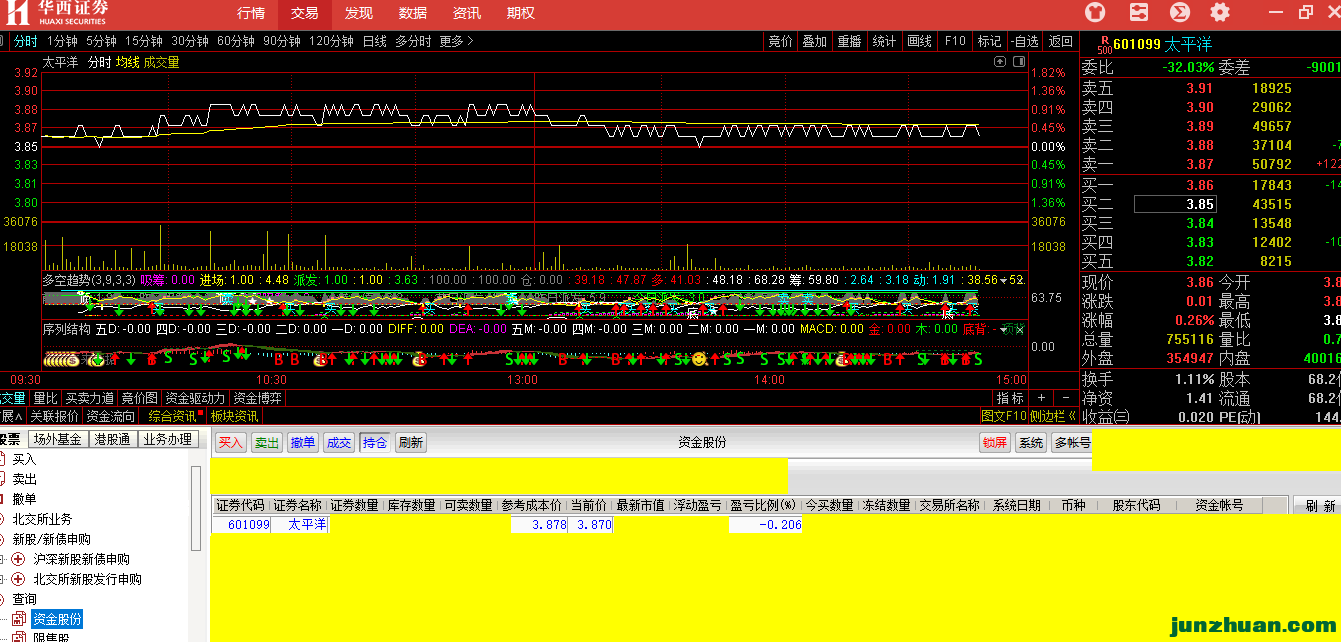Click the 叠加 overlay button
Viewport: 1341px width, 642px height.
coord(814,41)
